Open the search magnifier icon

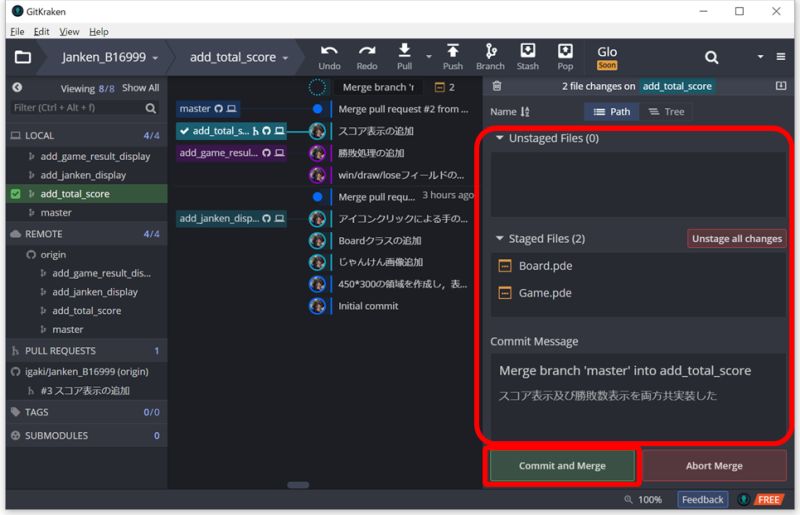(x=711, y=57)
